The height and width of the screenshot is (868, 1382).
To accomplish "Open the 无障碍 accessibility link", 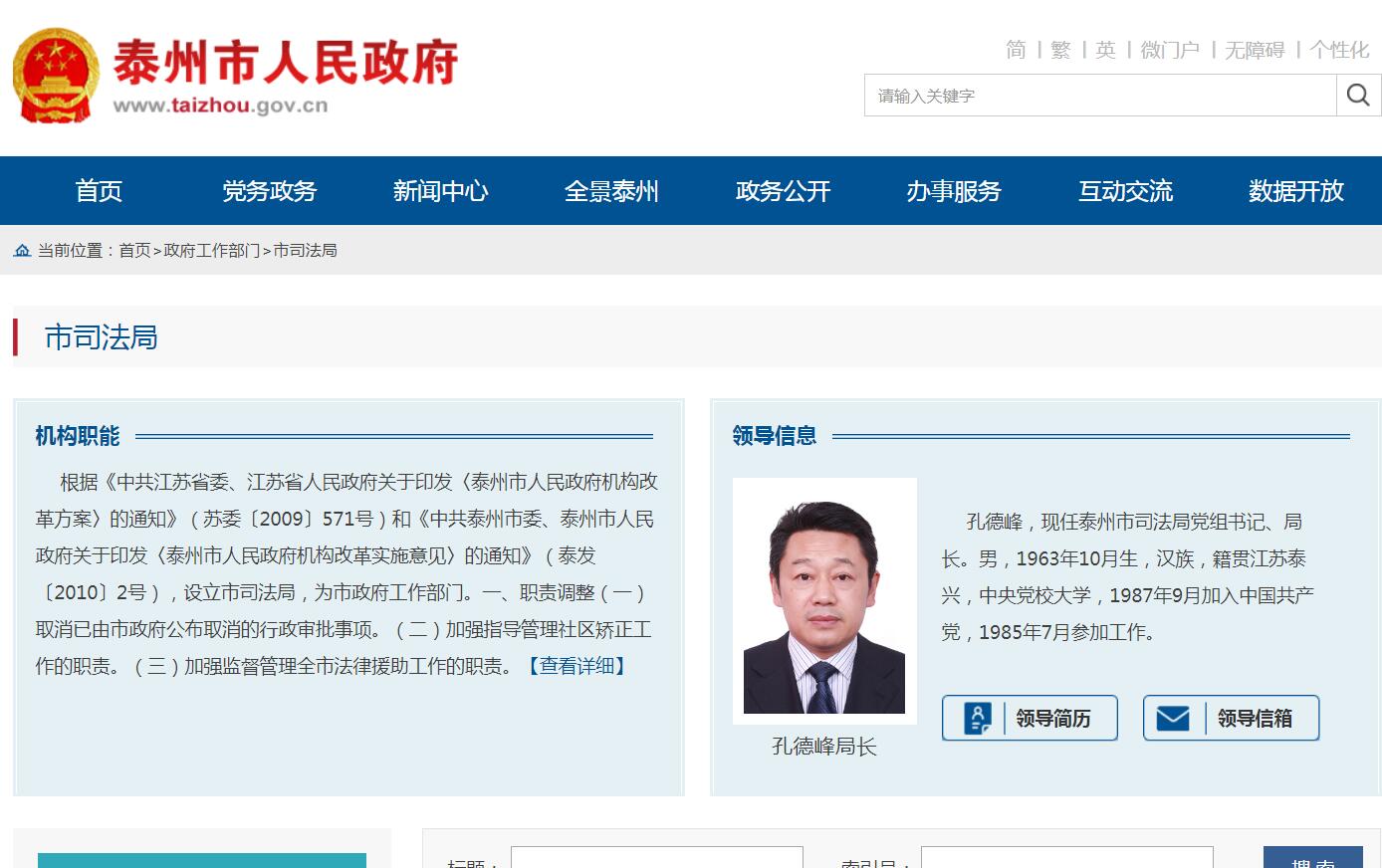I will (x=1255, y=50).
